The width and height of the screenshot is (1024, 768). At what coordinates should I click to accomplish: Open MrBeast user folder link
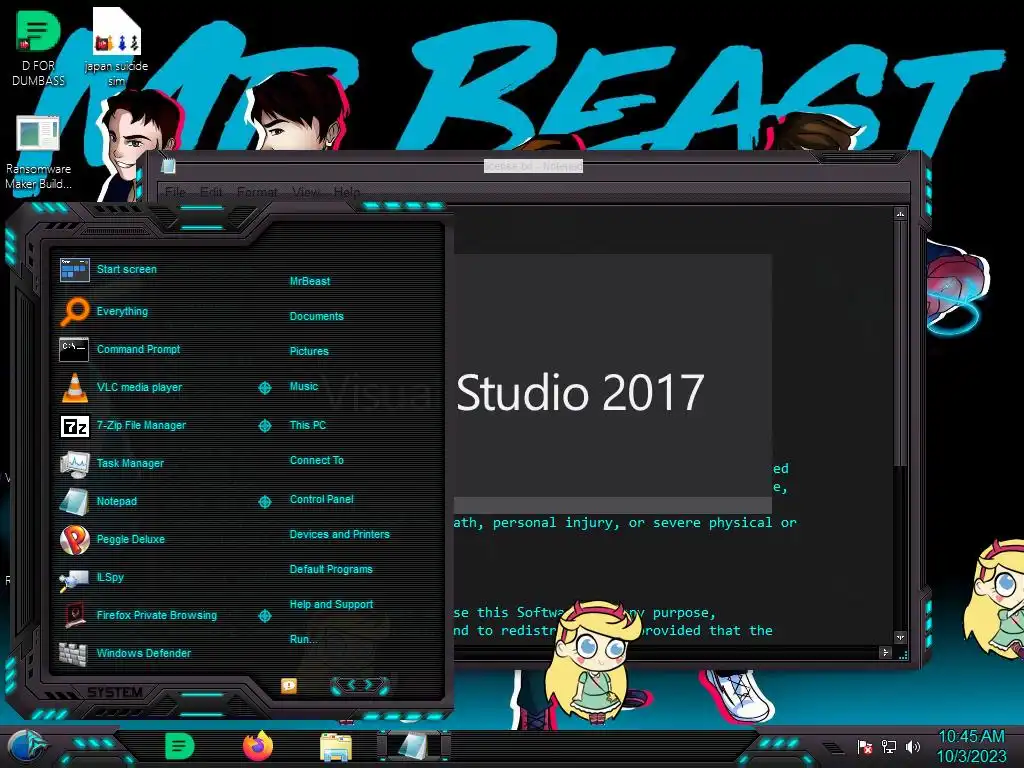tap(310, 281)
